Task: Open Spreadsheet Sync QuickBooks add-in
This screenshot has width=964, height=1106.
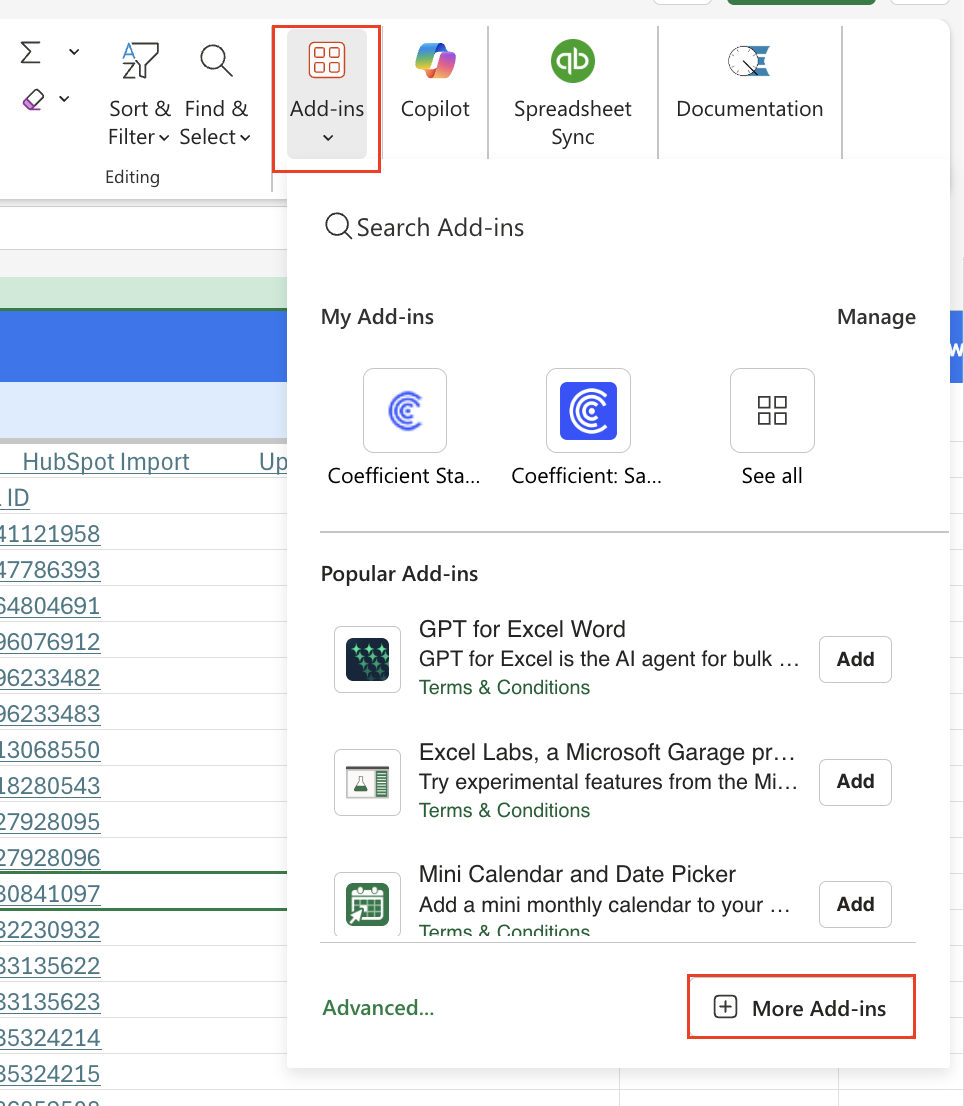Action: [572, 62]
